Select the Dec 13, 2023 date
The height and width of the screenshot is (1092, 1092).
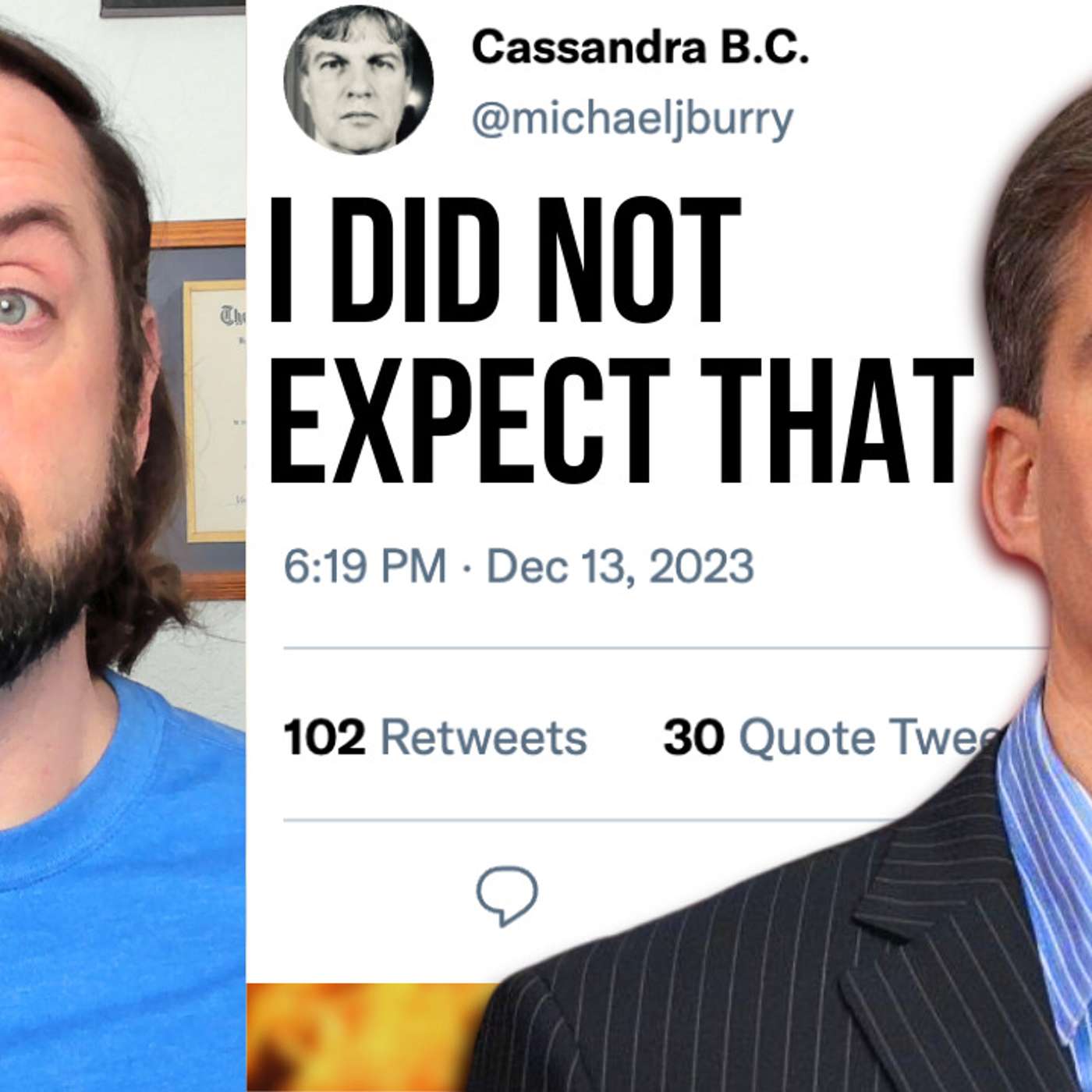click(x=620, y=565)
